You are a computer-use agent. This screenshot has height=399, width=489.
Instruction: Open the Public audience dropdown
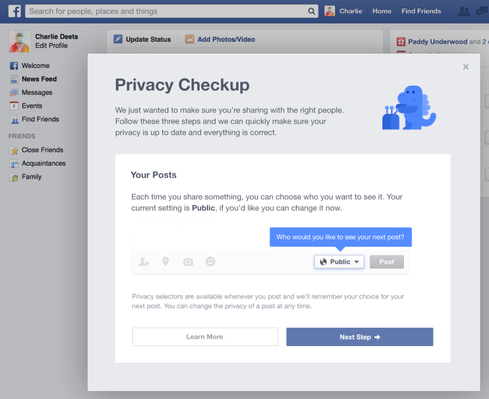coord(339,262)
